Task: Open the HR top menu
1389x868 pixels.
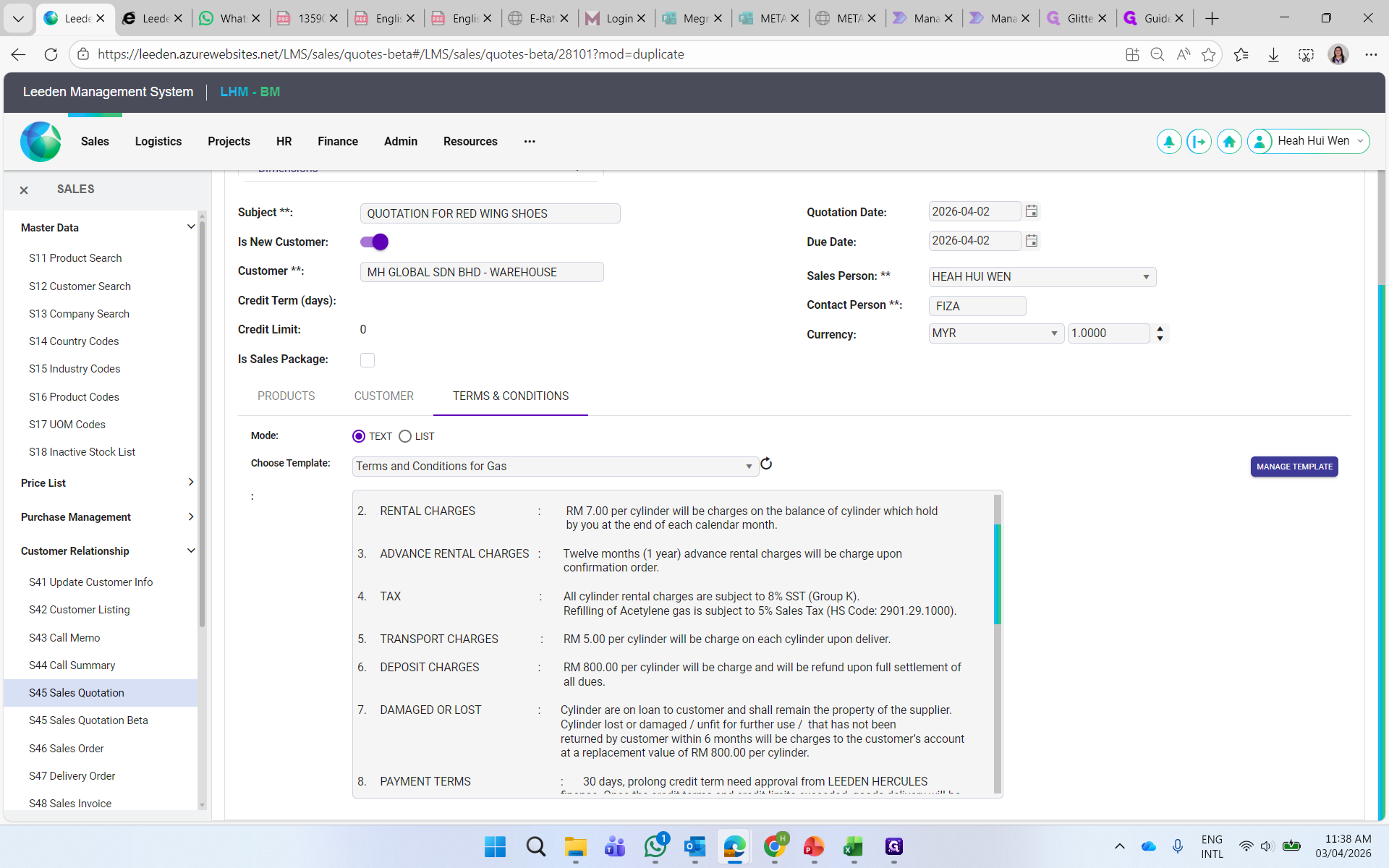Action: tap(284, 142)
